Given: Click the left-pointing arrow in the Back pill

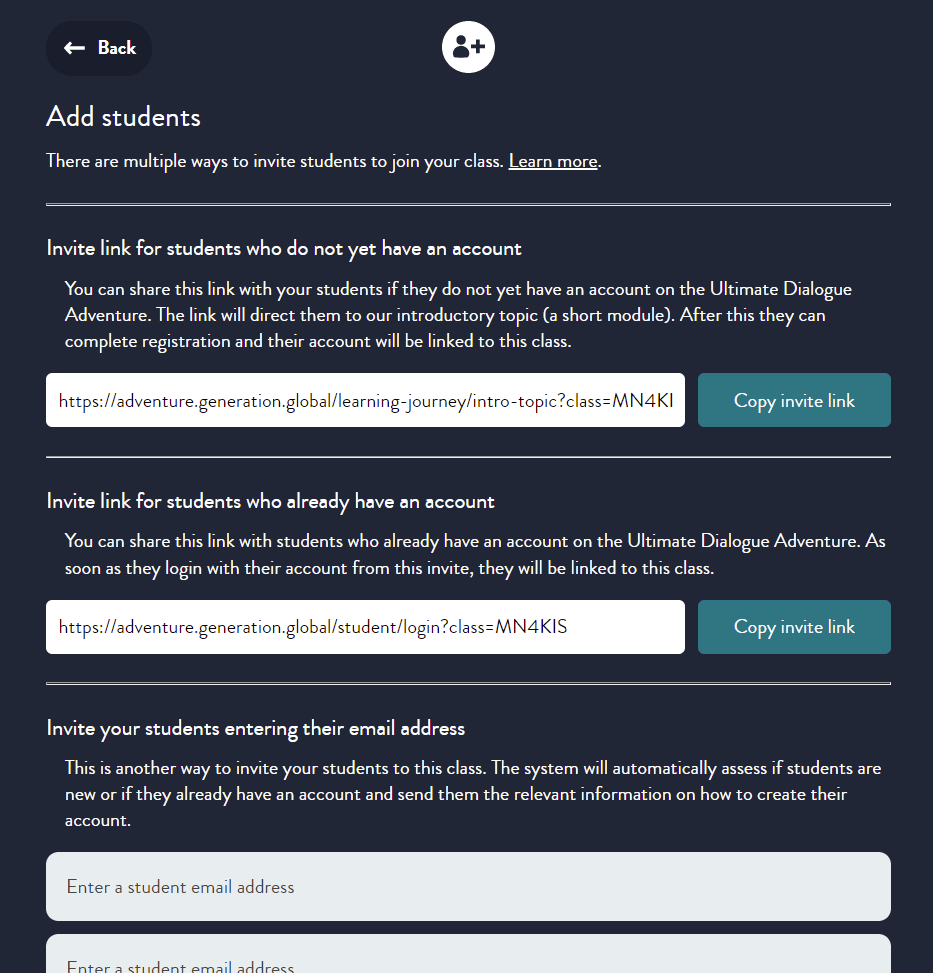Looking at the screenshot, I should [x=73, y=47].
